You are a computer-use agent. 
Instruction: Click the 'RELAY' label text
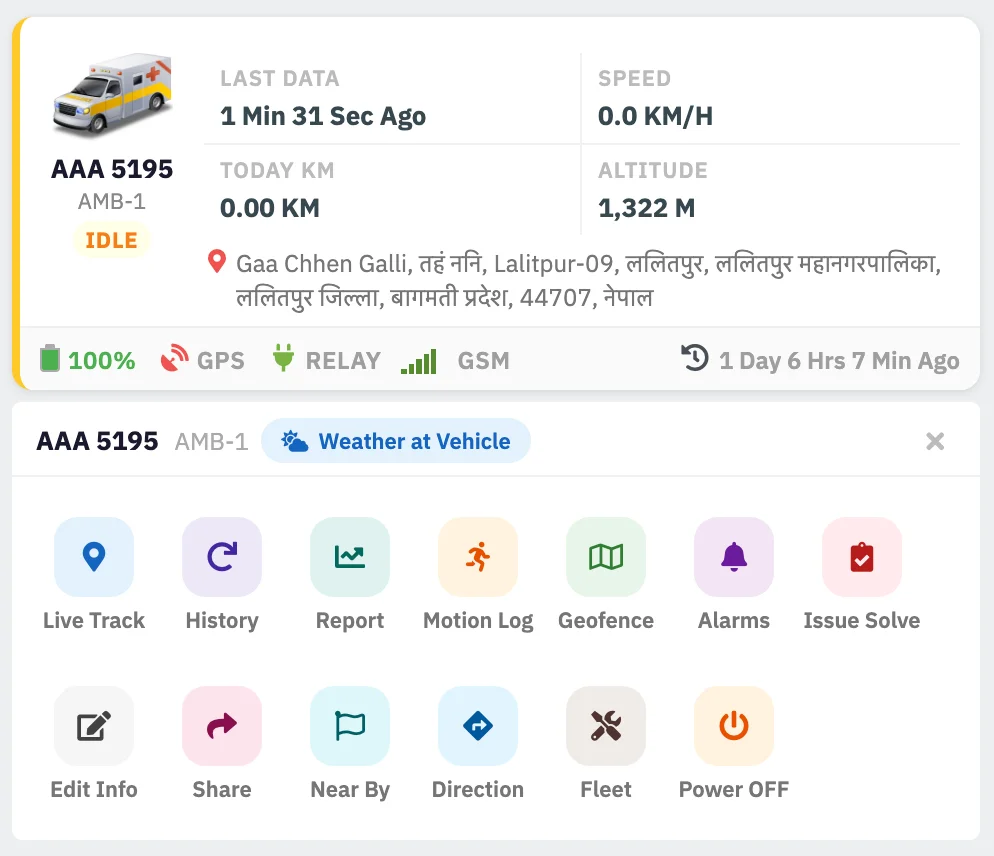343,361
